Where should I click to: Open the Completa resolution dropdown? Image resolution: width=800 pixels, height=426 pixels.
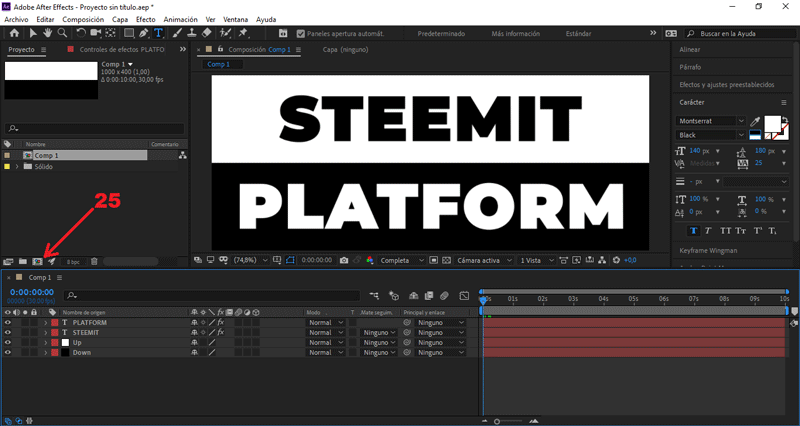(402, 260)
